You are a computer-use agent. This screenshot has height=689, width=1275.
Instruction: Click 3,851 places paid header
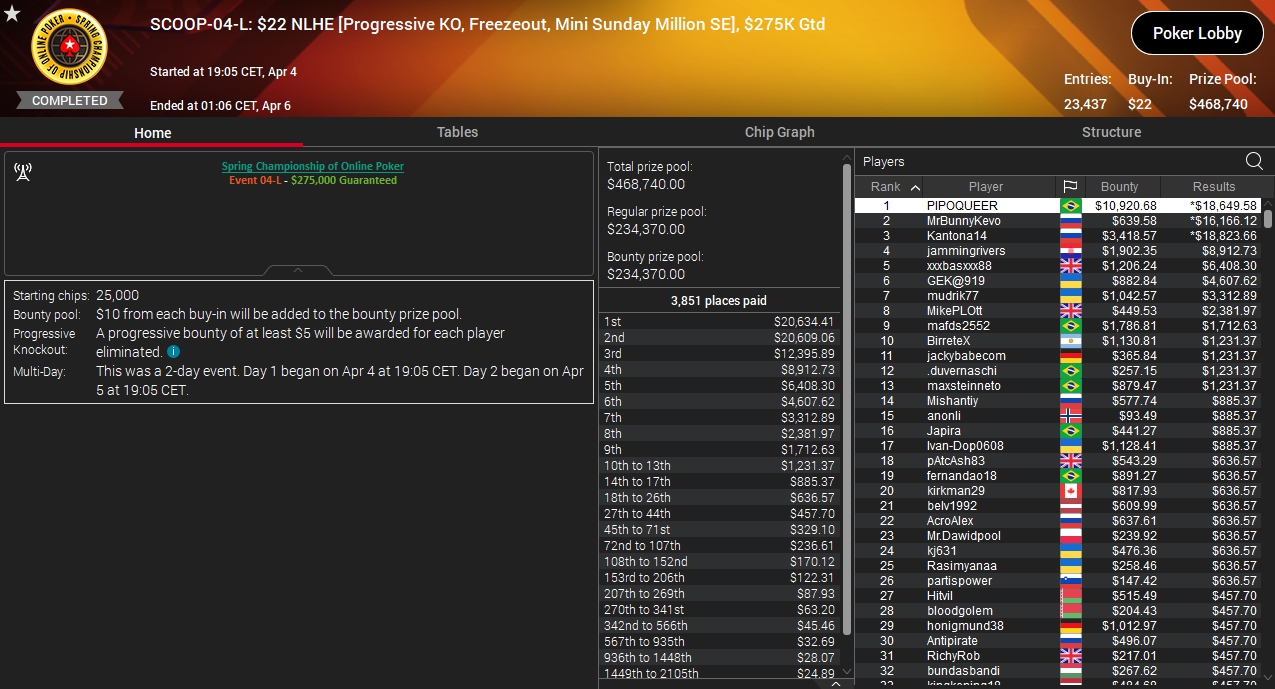pyautogui.click(x=719, y=300)
